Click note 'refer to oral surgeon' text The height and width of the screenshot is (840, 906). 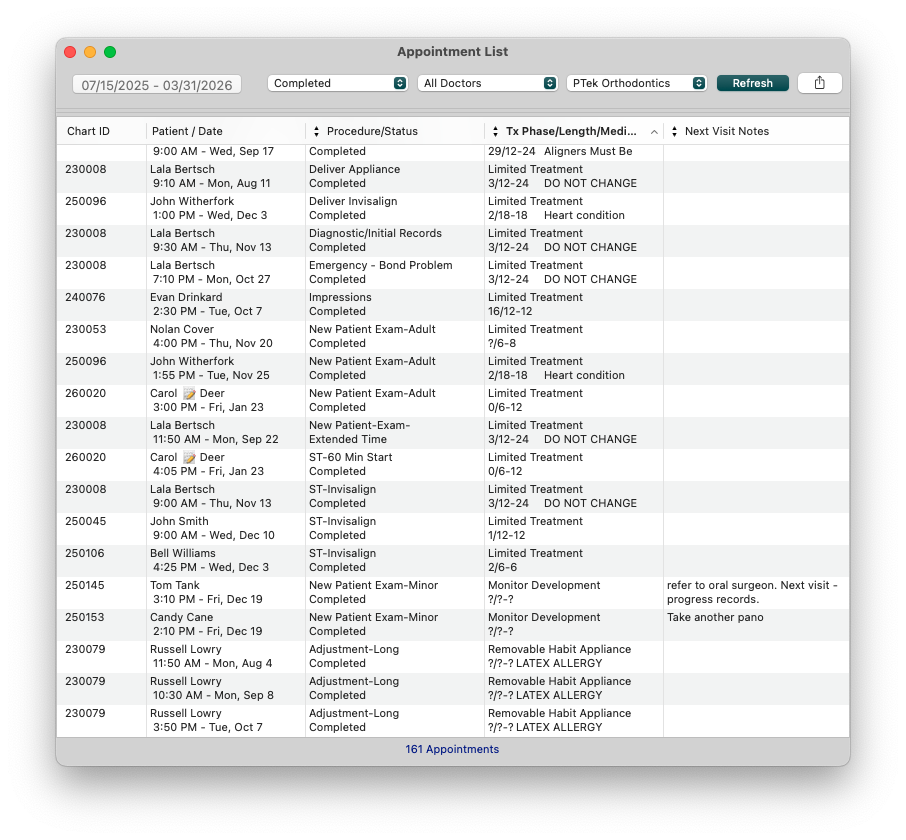tap(752, 593)
